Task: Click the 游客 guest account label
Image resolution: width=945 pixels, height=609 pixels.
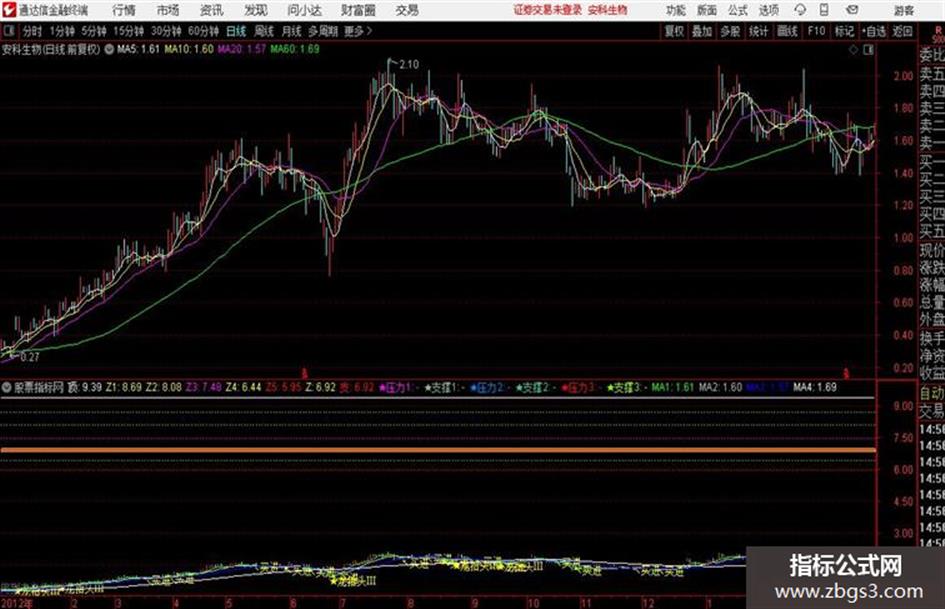Action: (x=903, y=10)
